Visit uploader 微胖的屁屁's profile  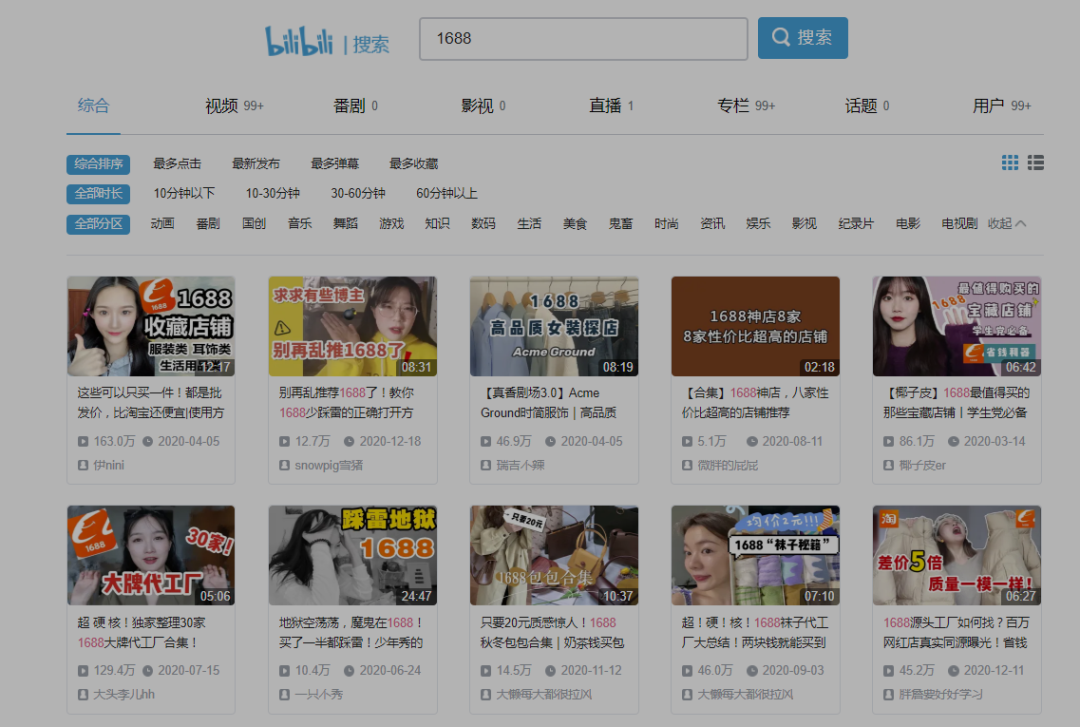(x=727, y=465)
